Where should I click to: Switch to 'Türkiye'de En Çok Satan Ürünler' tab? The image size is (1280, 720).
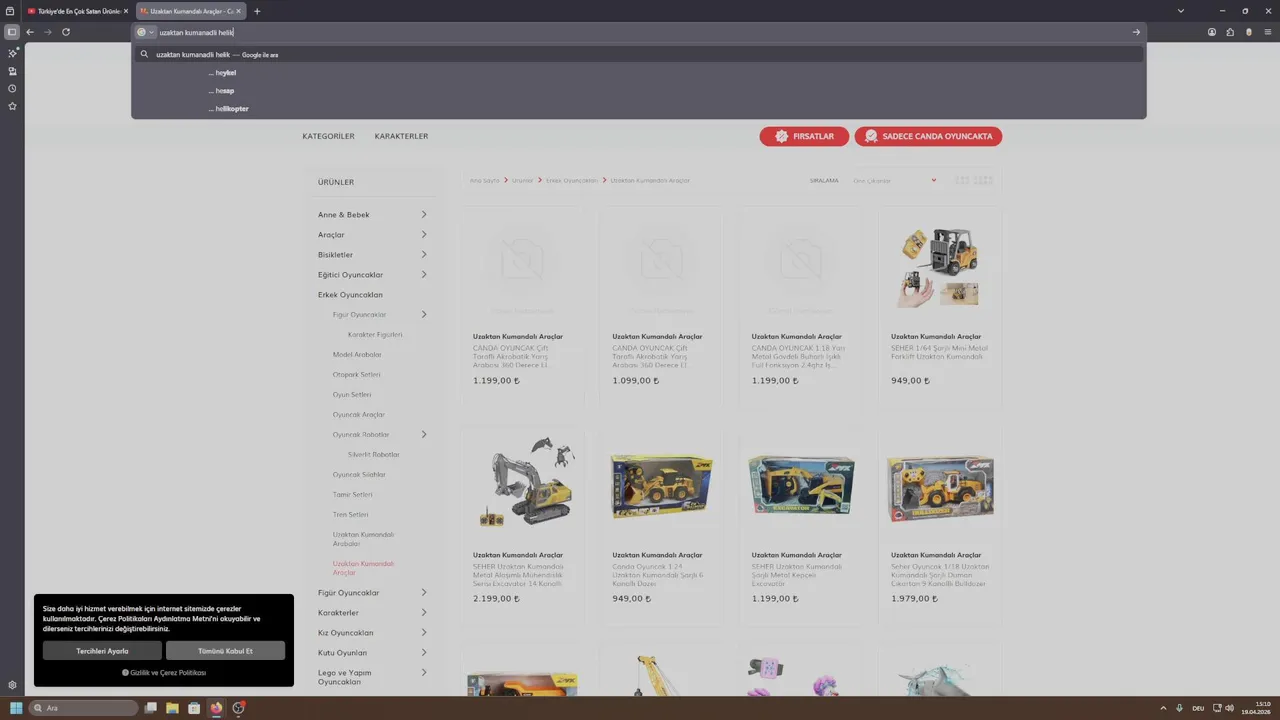point(78,11)
